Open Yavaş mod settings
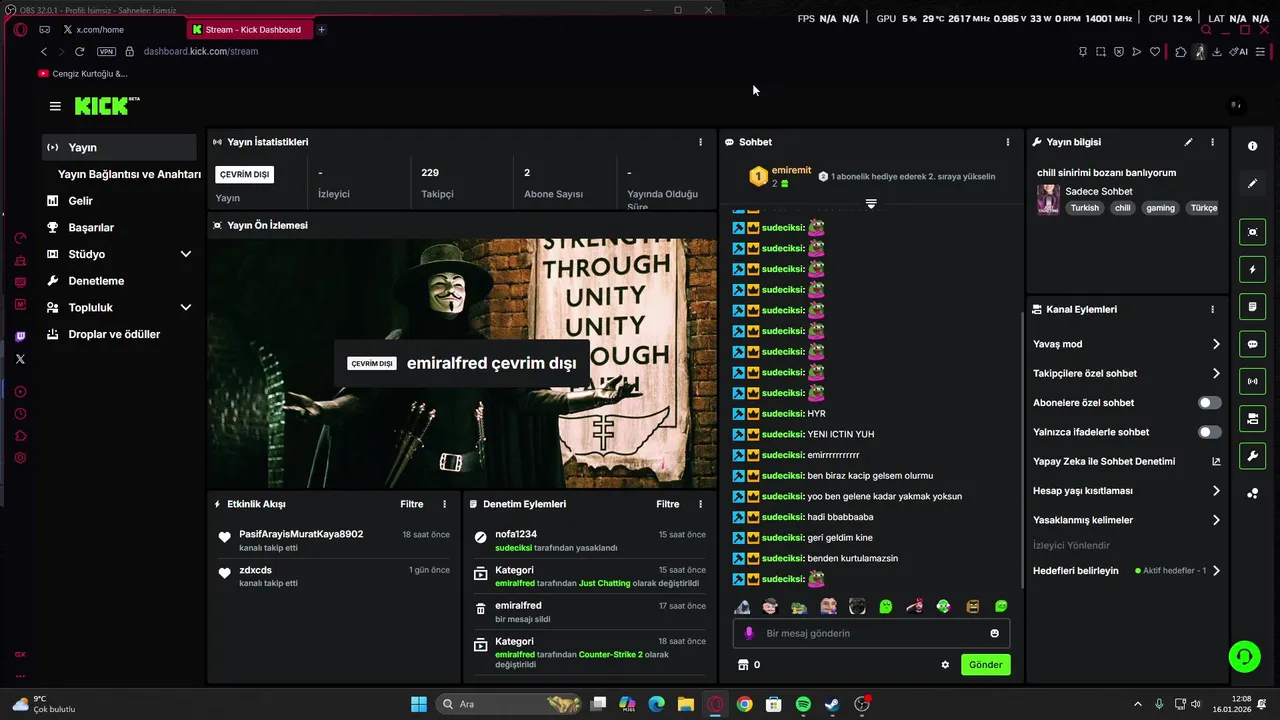The width and height of the screenshot is (1280, 720). 1126,344
